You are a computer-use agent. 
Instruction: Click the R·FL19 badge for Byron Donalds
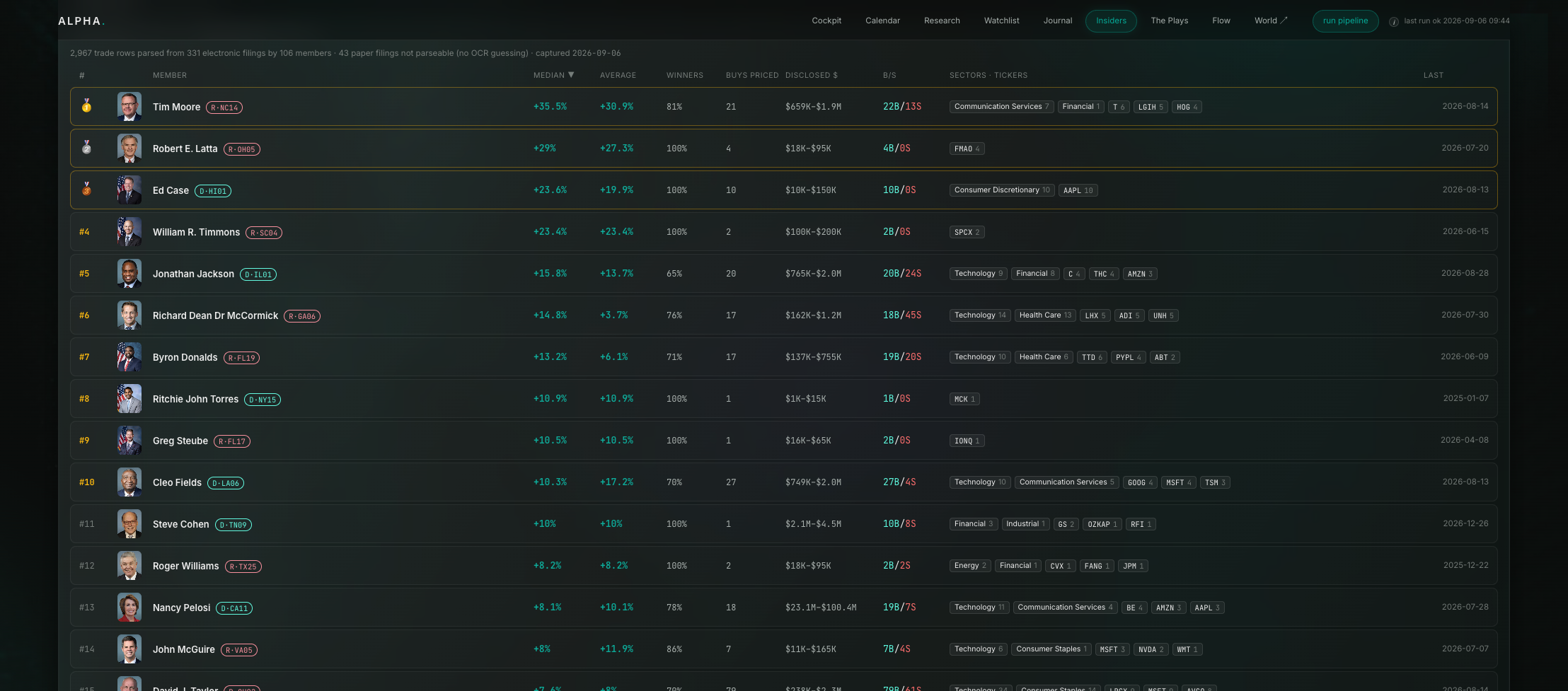[241, 358]
